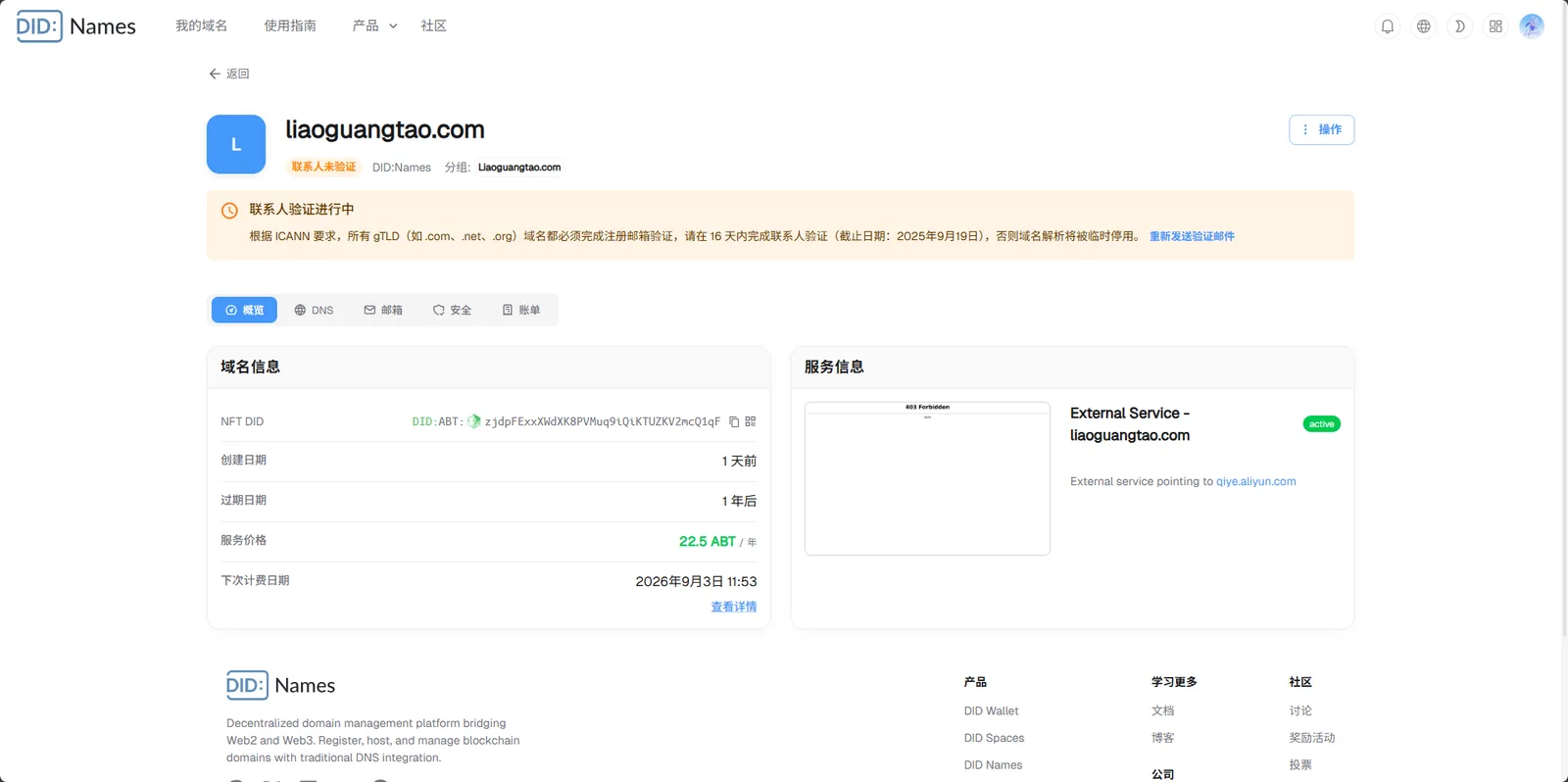Screen dimensions: 1568x782
Task: Open the apps grid icon
Action: click(x=1495, y=26)
